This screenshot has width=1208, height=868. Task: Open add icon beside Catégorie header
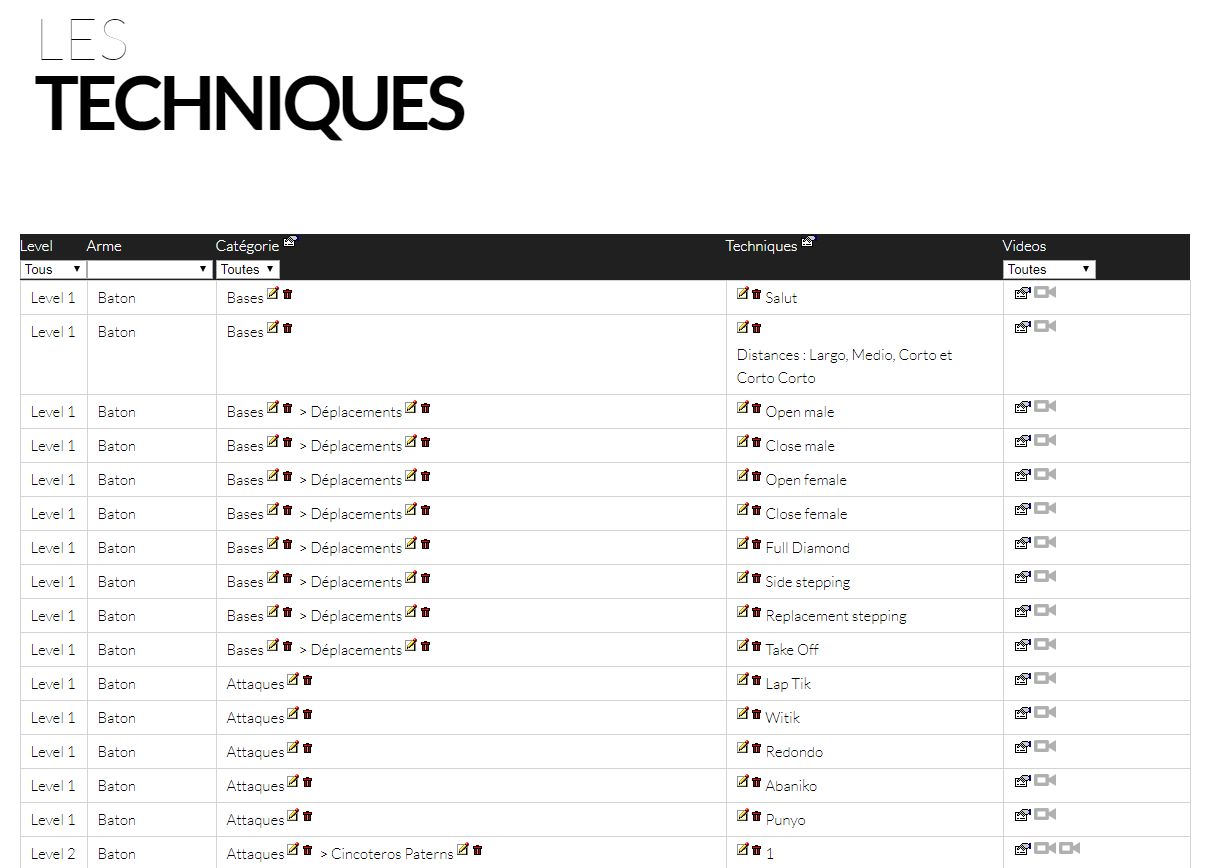pyautogui.click(x=290, y=242)
